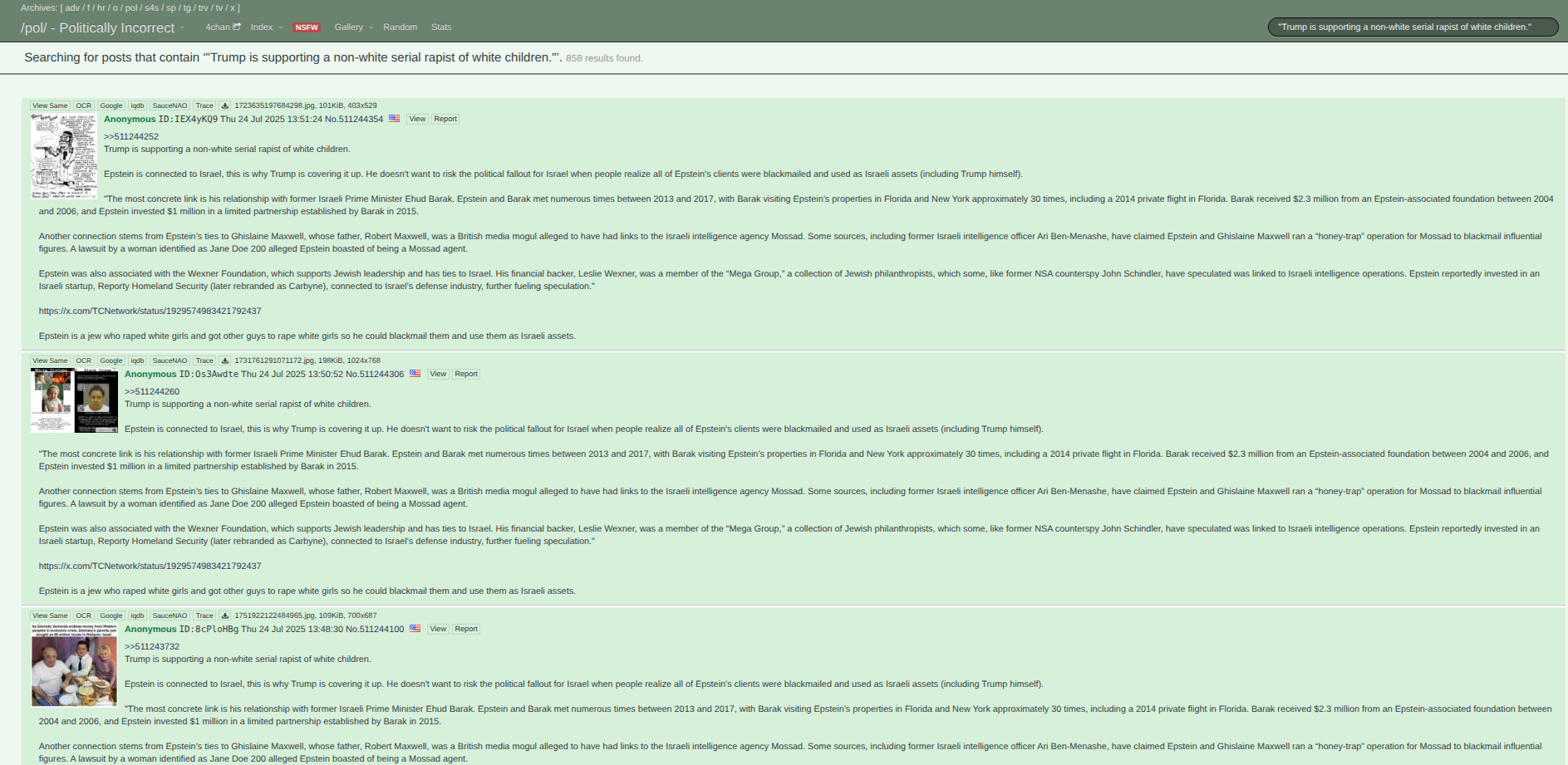Click poster ID 8cPloHBg
Image resolution: width=1568 pixels, height=765 pixels.
coord(209,629)
